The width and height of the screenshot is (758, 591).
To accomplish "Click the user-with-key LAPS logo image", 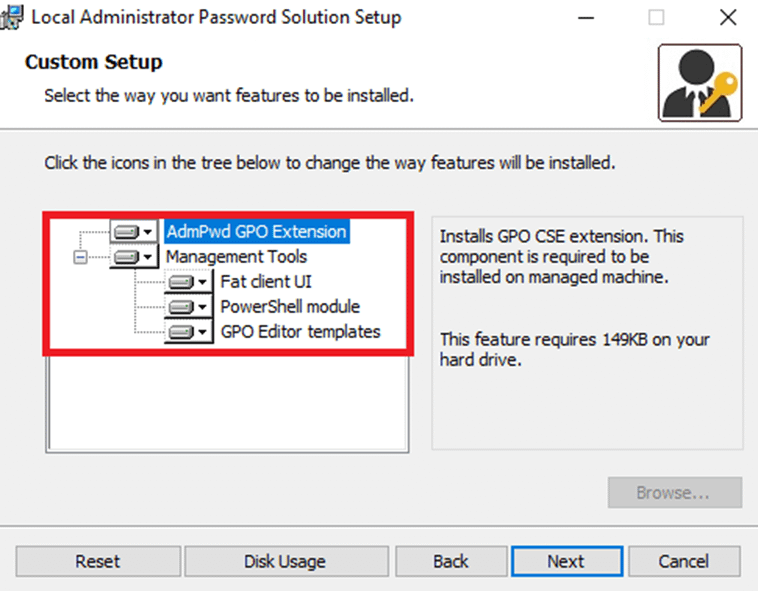I will pyautogui.click(x=700, y=83).
